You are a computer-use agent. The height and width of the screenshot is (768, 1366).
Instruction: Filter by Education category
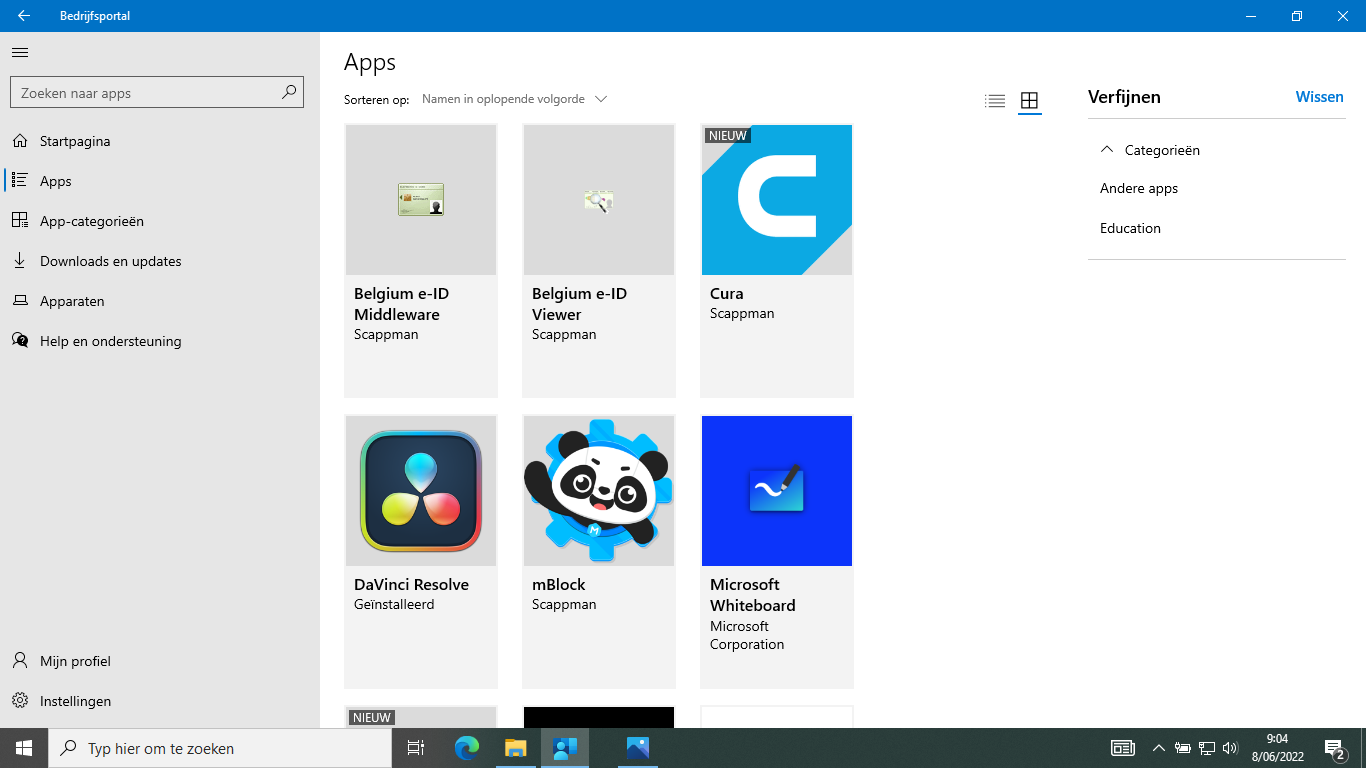1130,228
